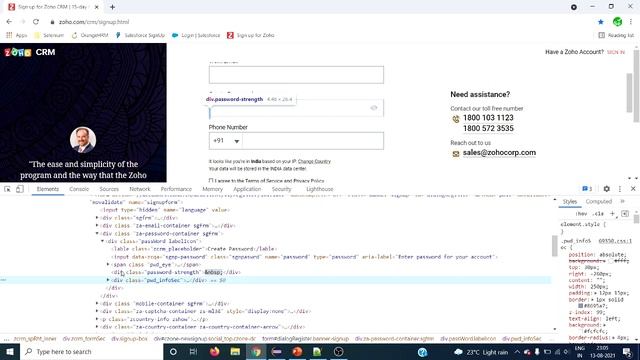This screenshot has height=360, width=640.
Task: Select the Styles pane tab
Action: (x=570, y=202)
